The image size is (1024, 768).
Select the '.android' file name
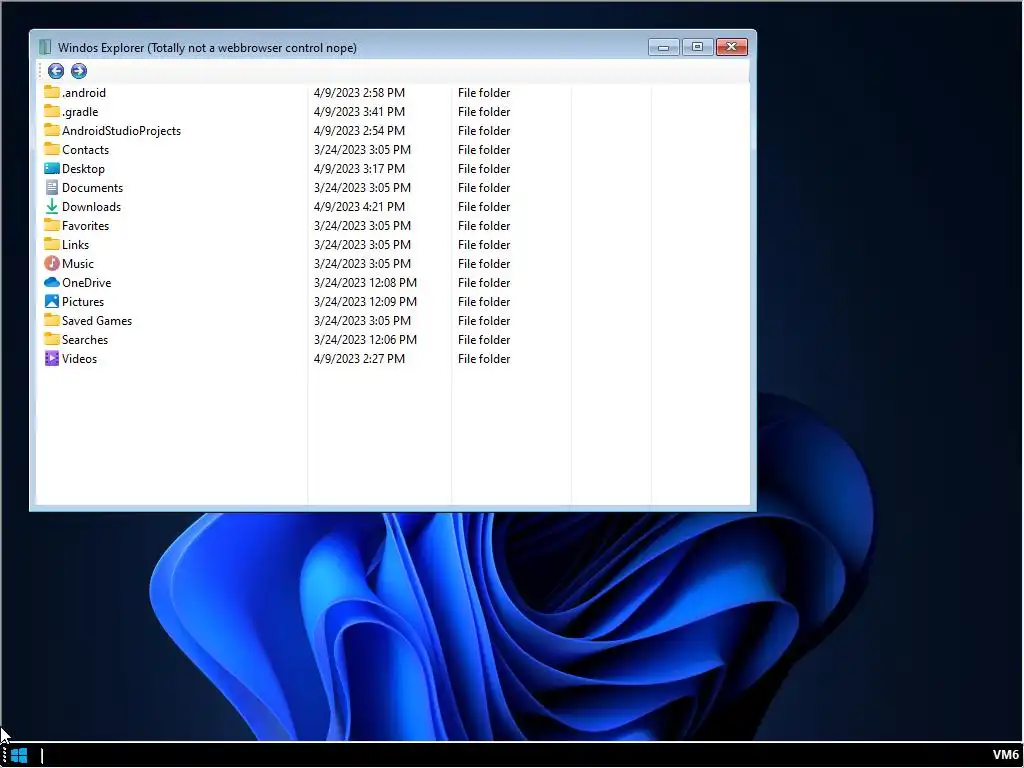coord(84,93)
